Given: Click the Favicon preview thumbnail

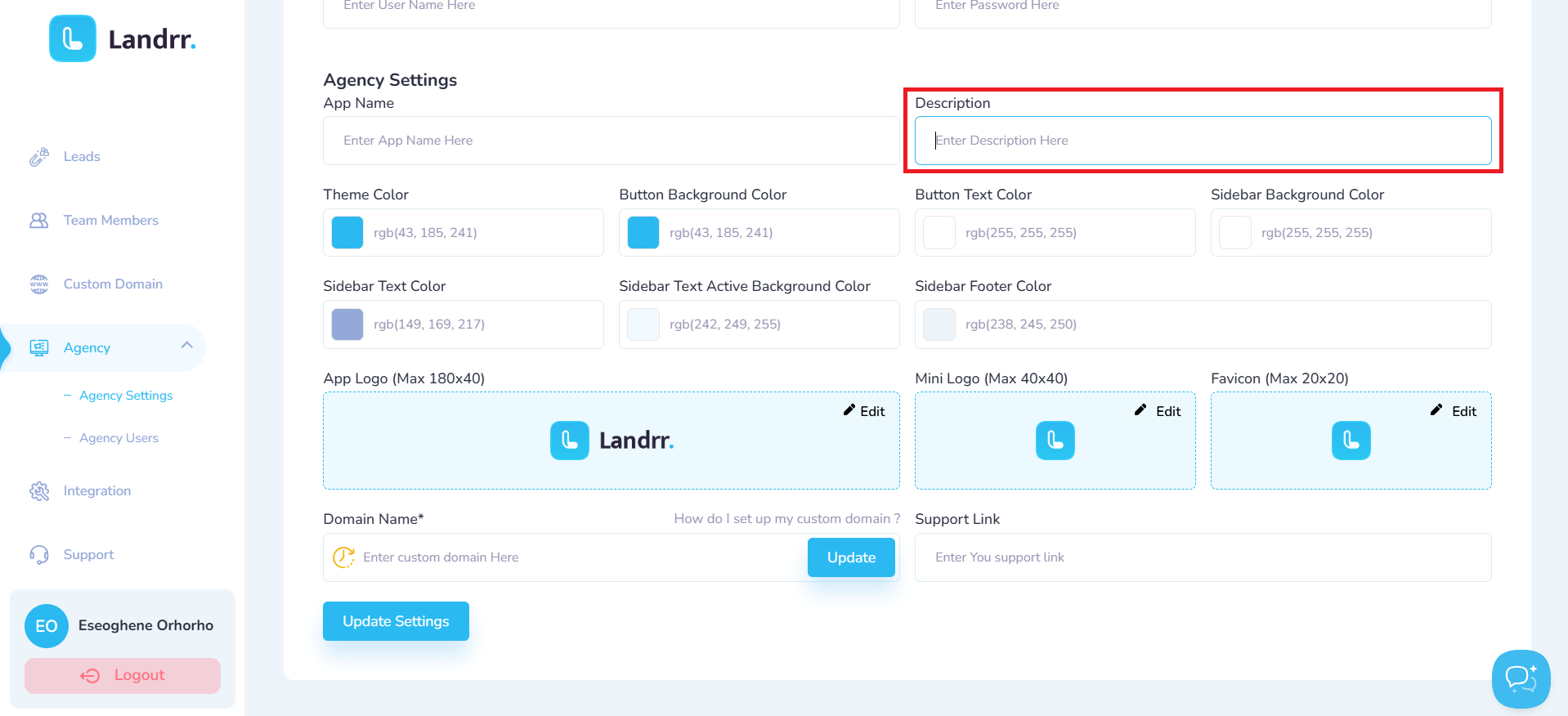Looking at the screenshot, I should pos(1351,441).
